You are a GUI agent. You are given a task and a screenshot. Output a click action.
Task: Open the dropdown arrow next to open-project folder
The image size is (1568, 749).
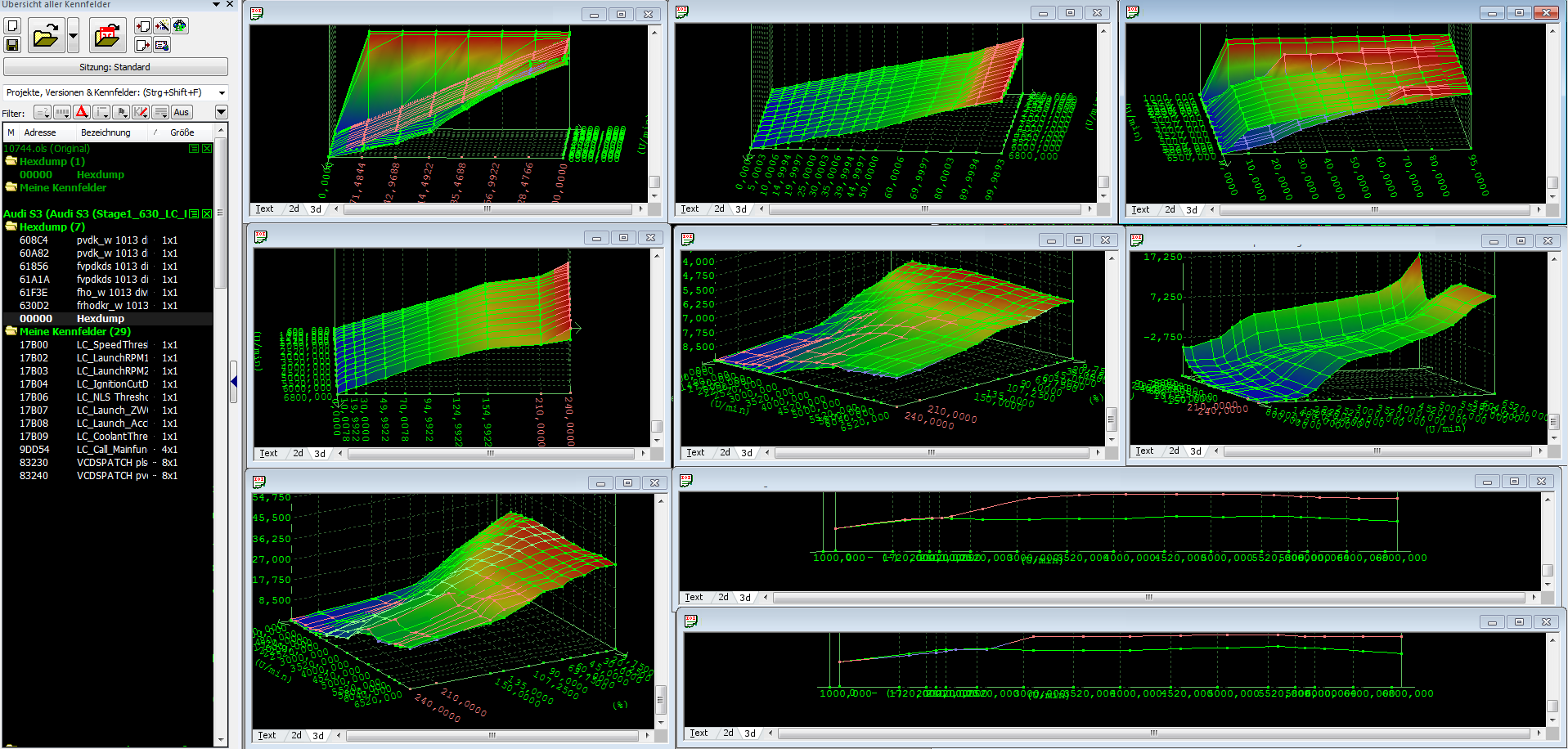73,36
